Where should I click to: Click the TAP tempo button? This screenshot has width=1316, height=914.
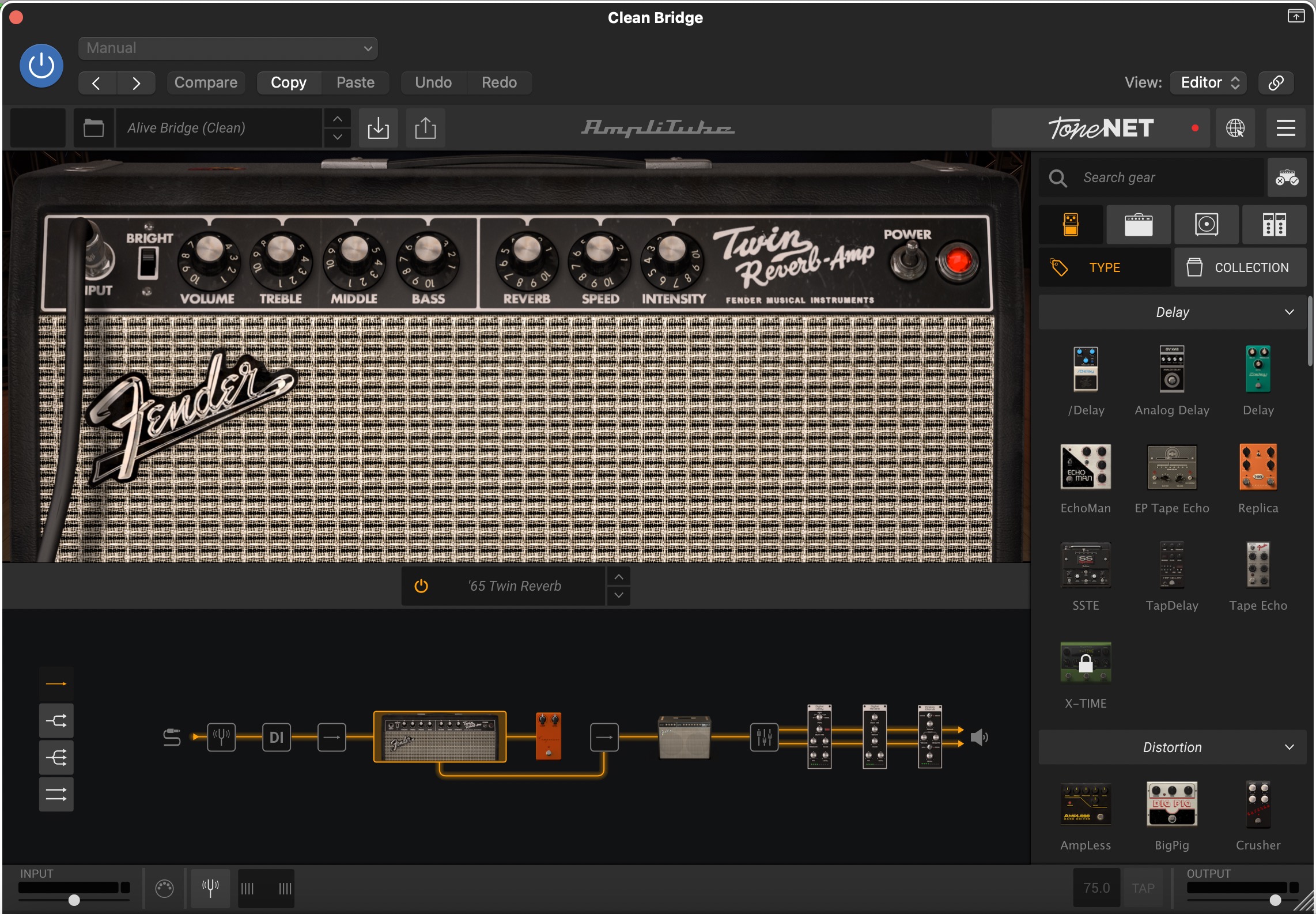coord(1143,888)
